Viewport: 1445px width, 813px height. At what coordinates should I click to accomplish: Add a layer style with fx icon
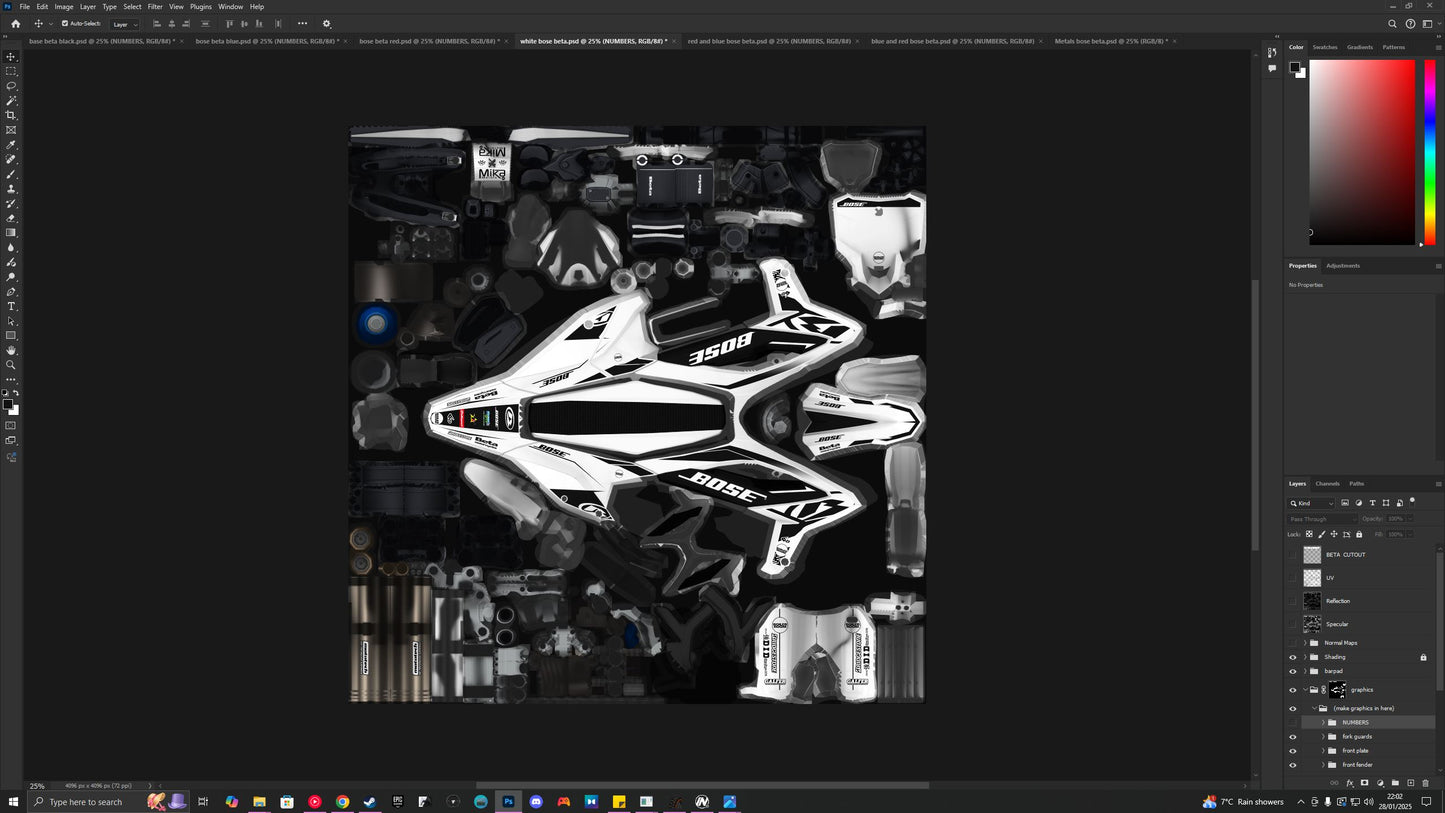click(1349, 783)
